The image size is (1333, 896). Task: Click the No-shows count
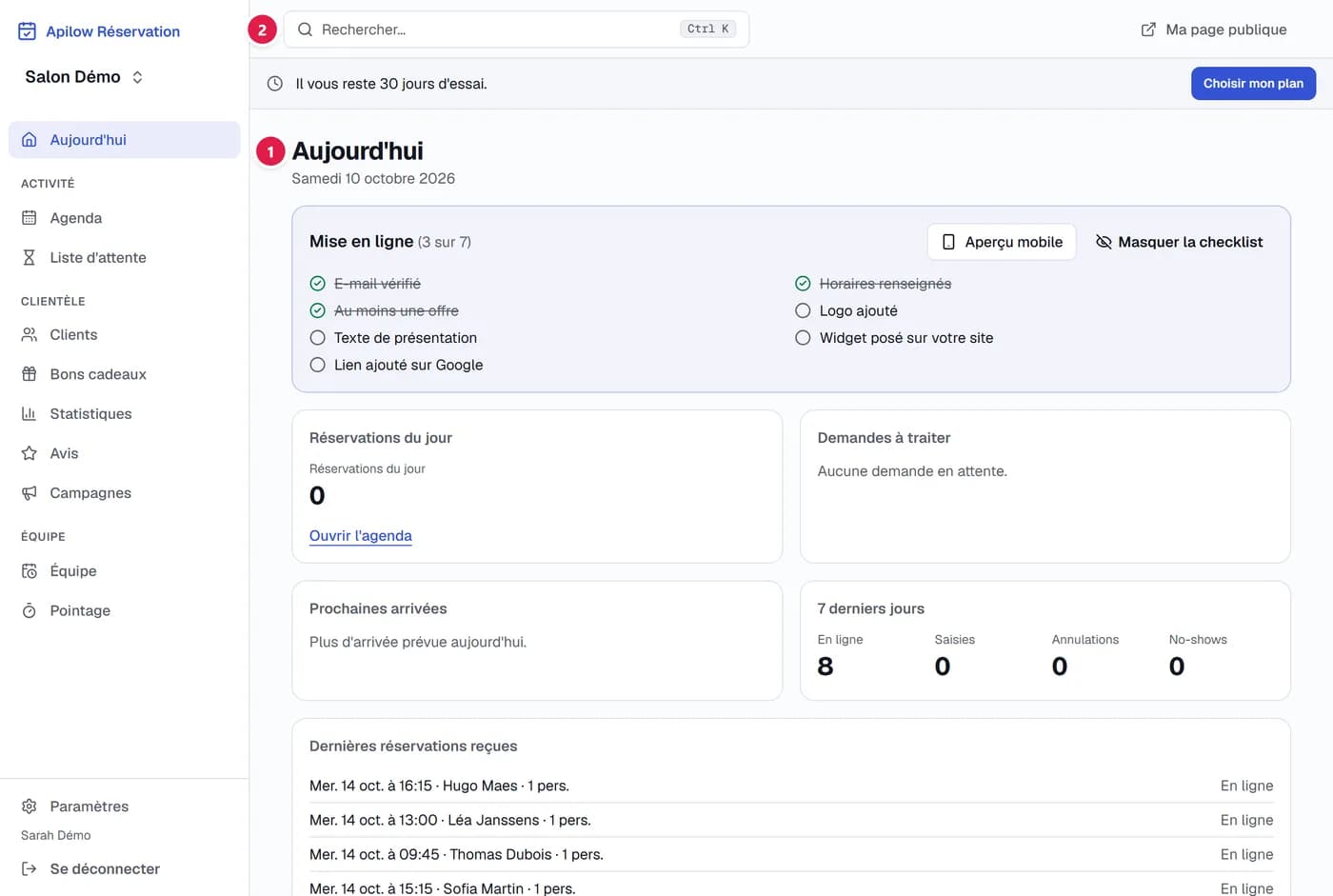tap(1177, 667)
